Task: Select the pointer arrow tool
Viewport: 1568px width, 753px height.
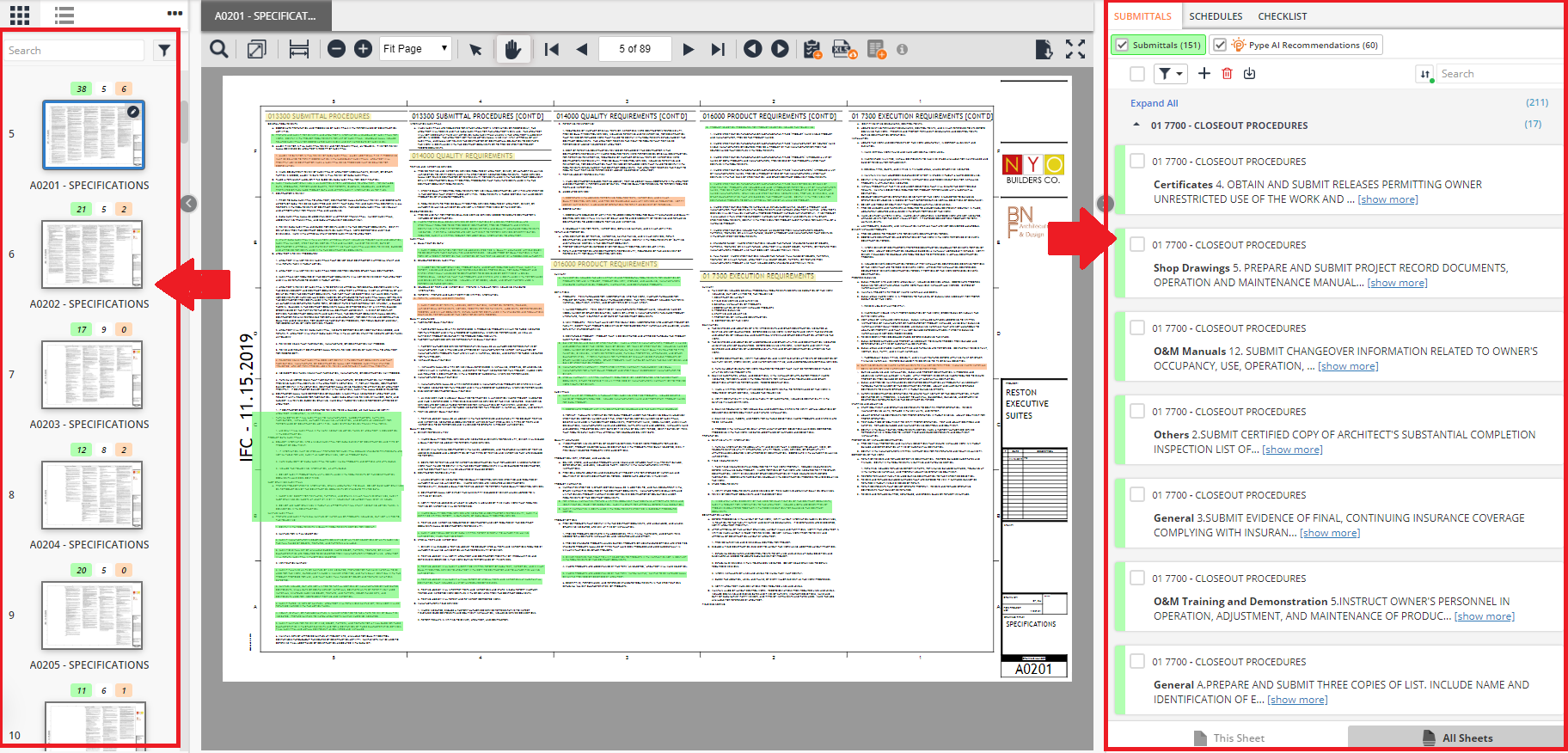Action: coord(475,49)
